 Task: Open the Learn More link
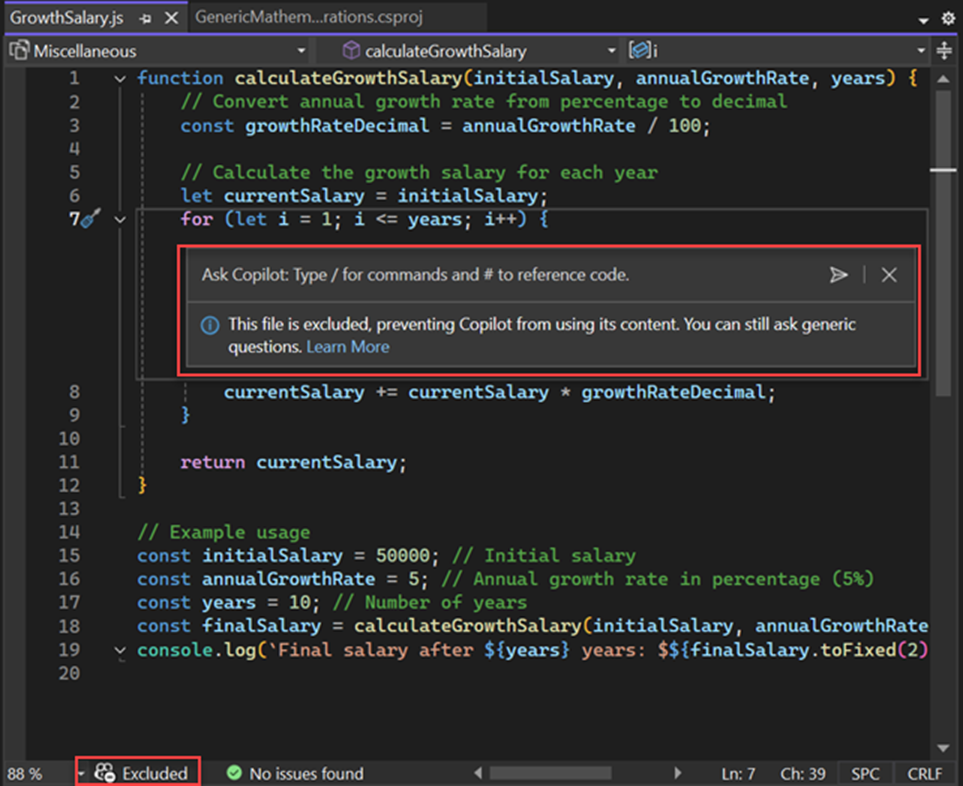tap(348, 347)
